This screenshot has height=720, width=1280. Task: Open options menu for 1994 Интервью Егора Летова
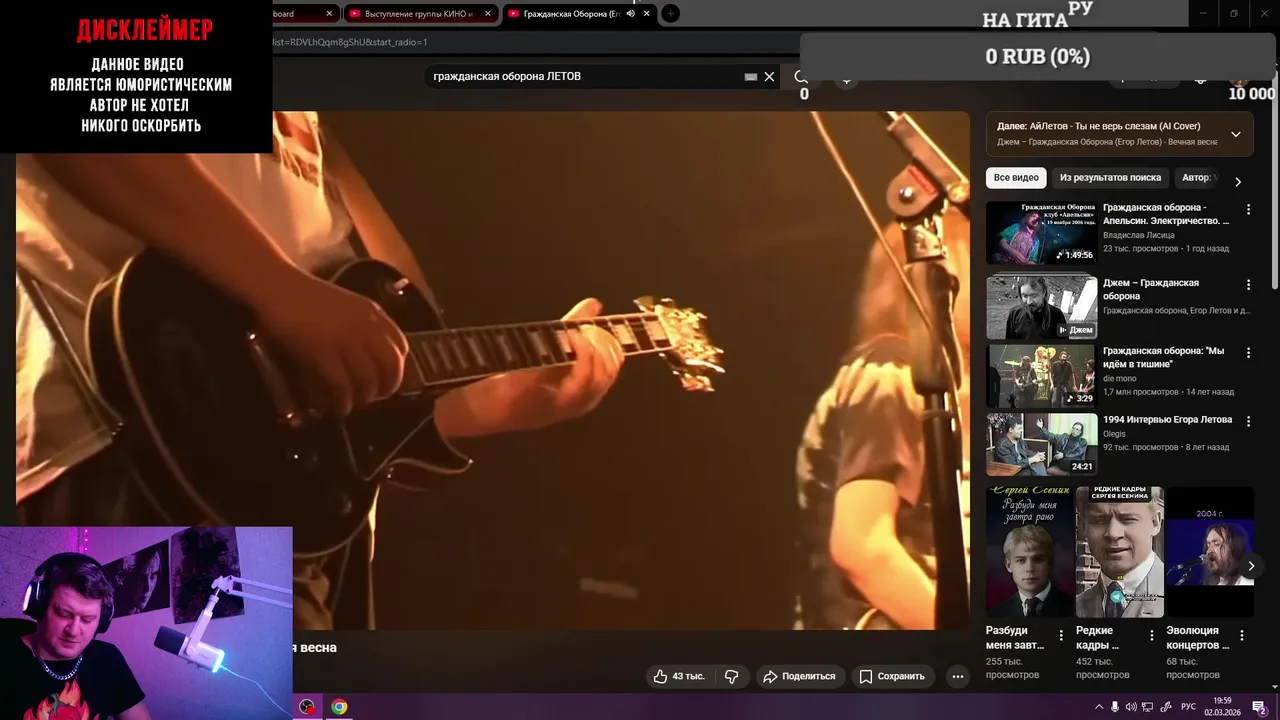tap(1248, 421)
